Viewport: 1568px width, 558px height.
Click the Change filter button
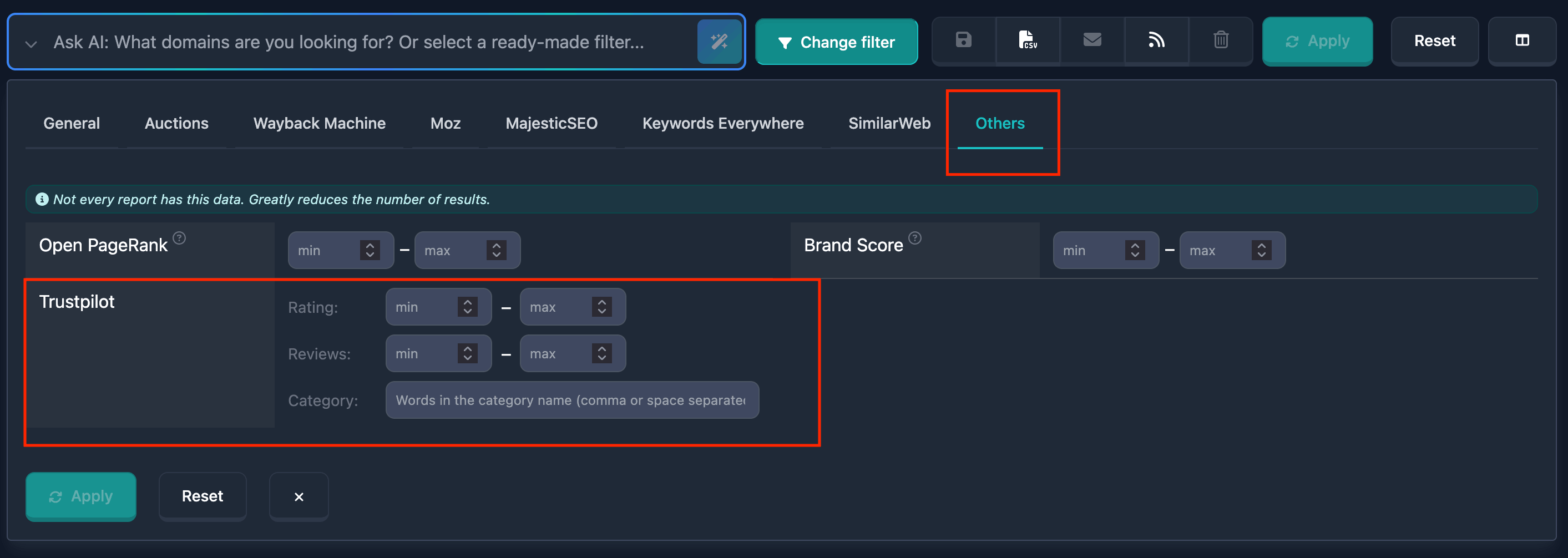tap(836, 42)
